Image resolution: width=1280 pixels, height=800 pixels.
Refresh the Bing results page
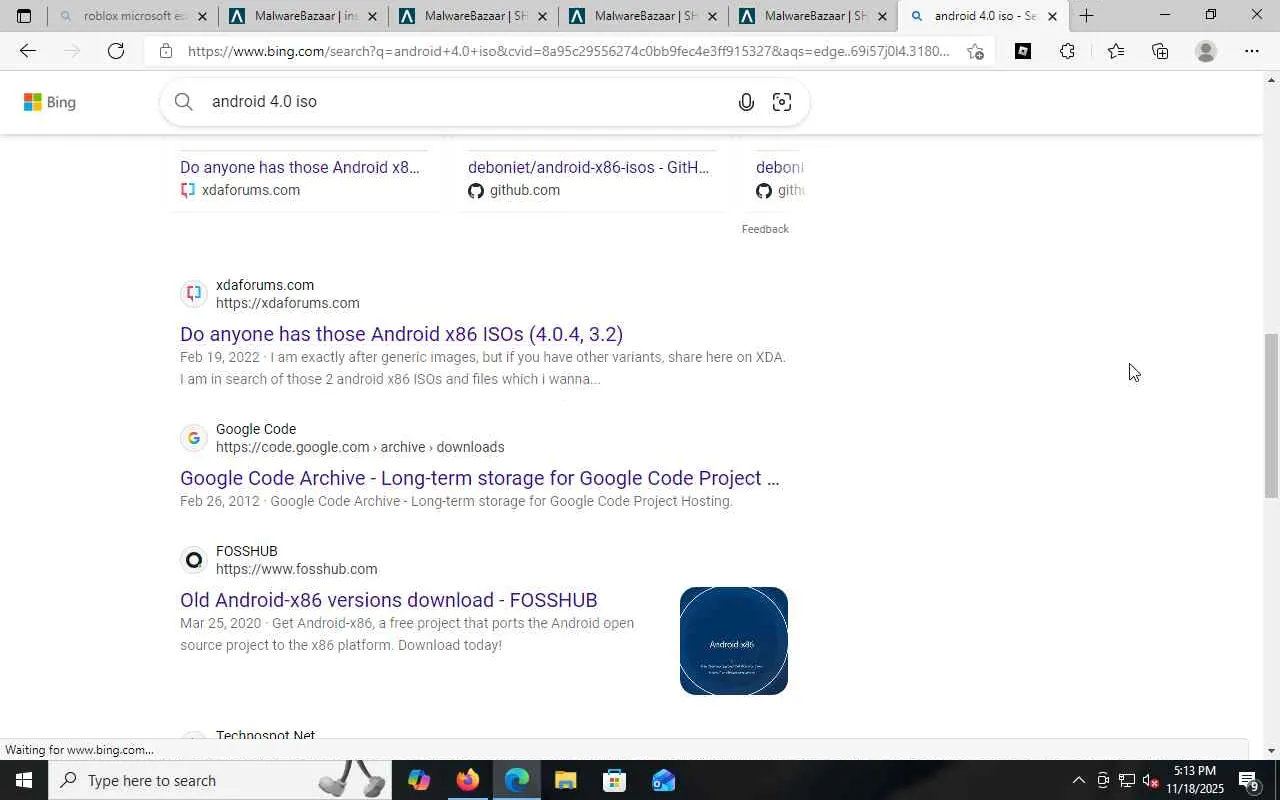coord(116,51)
